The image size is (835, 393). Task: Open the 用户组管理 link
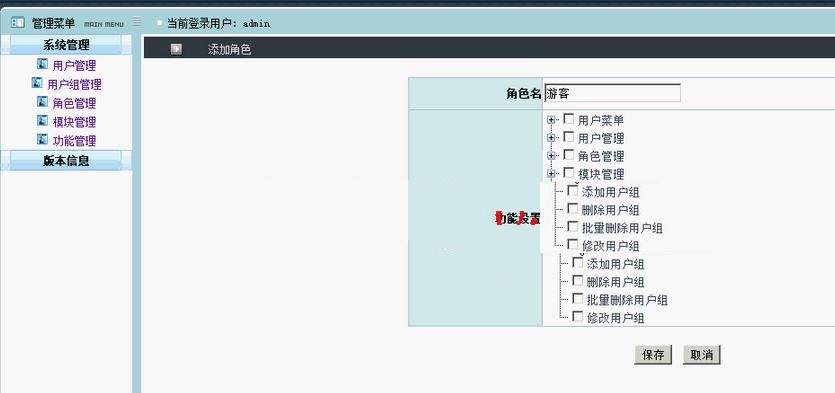74,85
